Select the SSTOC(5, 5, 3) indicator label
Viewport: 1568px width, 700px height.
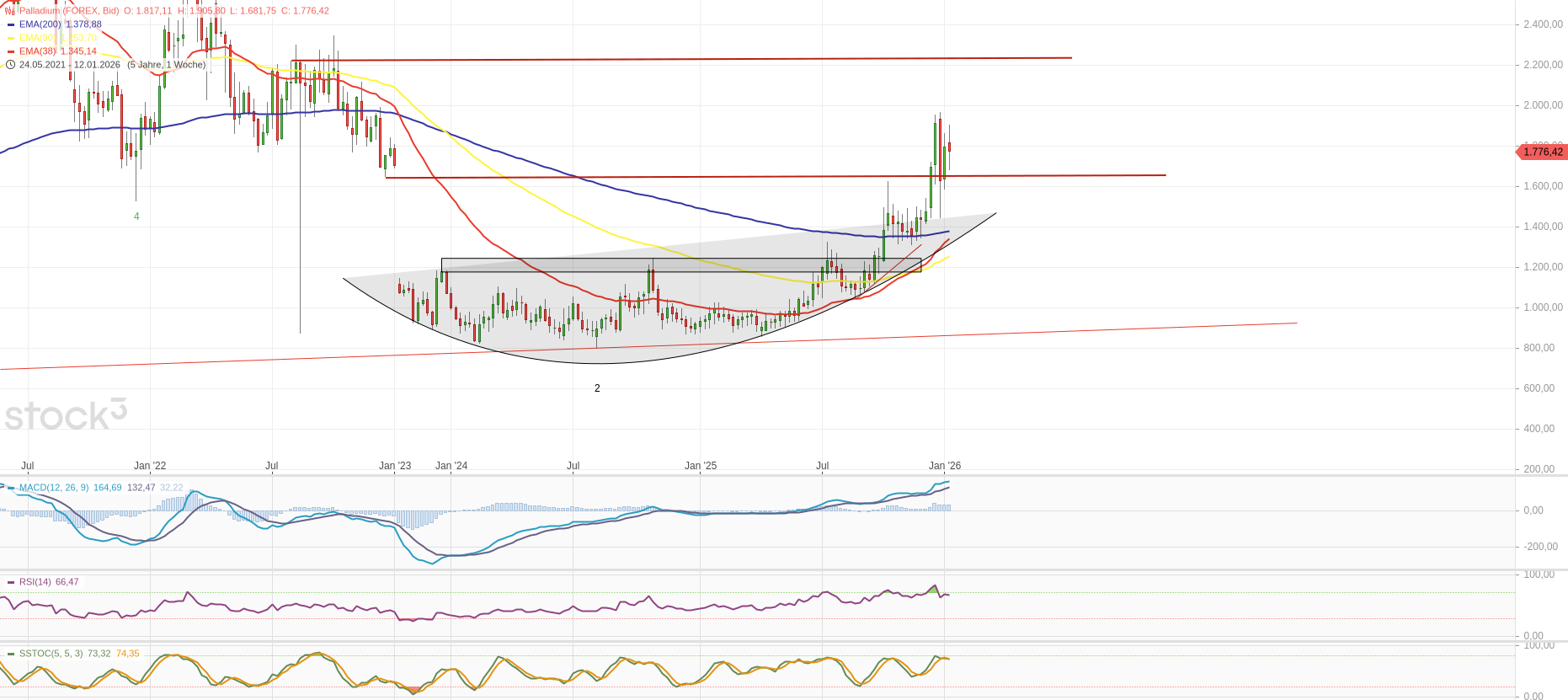51,654
